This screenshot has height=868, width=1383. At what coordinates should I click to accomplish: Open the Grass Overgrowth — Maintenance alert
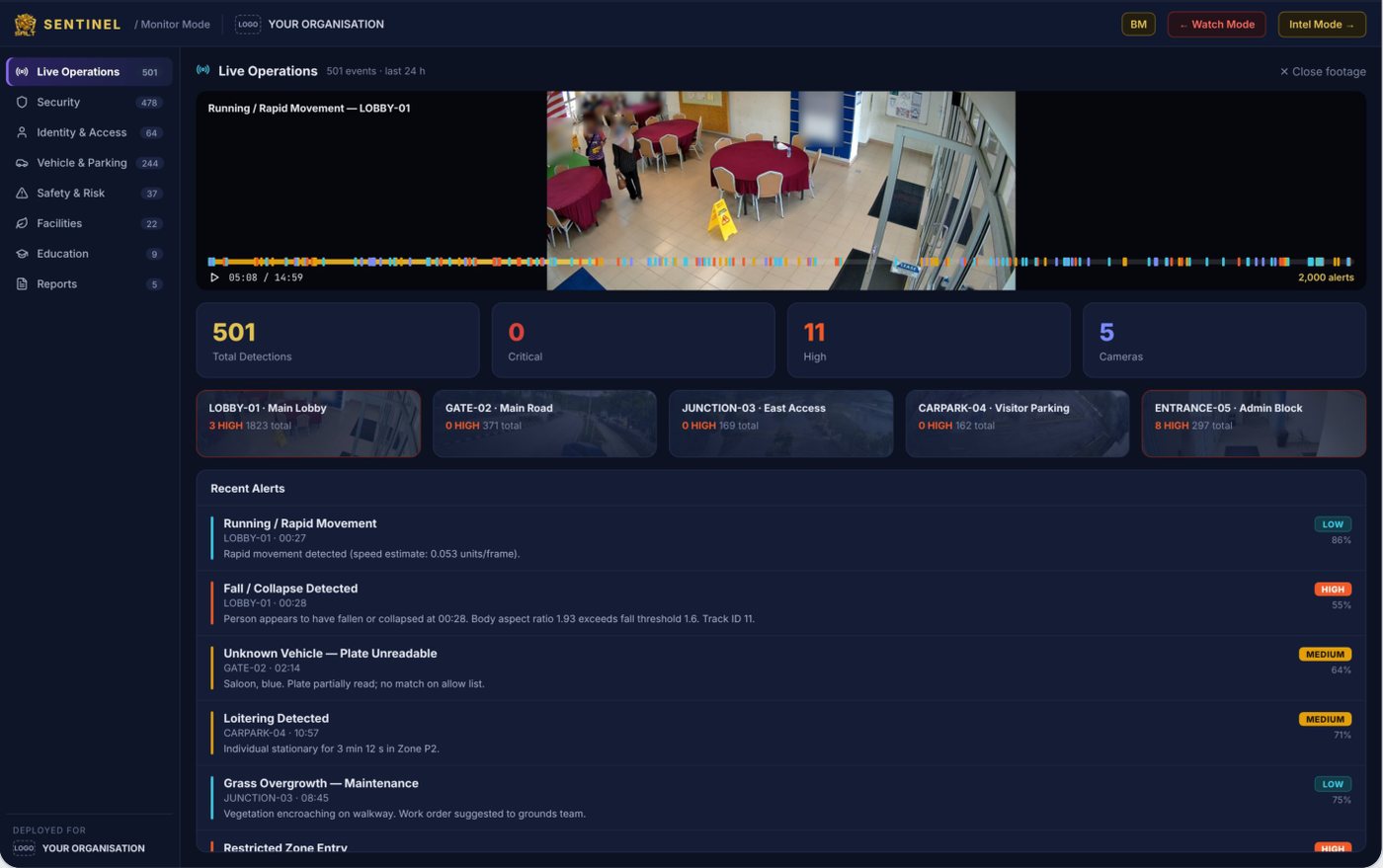point(780,798)
